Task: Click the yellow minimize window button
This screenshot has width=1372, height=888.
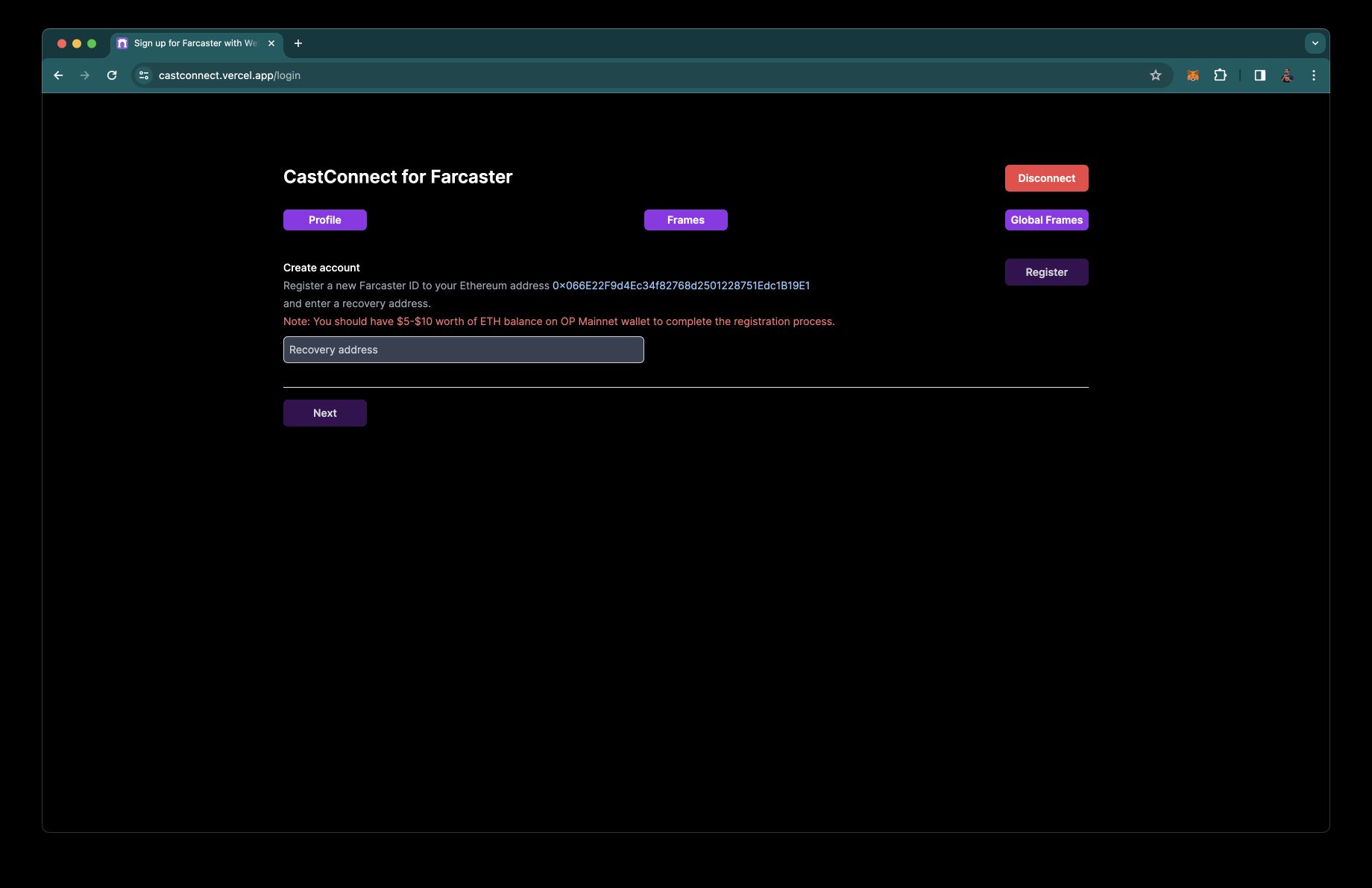Action: [77, 43]
